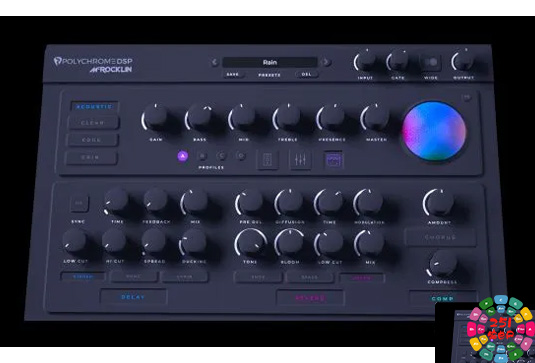Click the FEEDBACK knob
Viewport: 535px width, 363px height.
tap(156, 201)
